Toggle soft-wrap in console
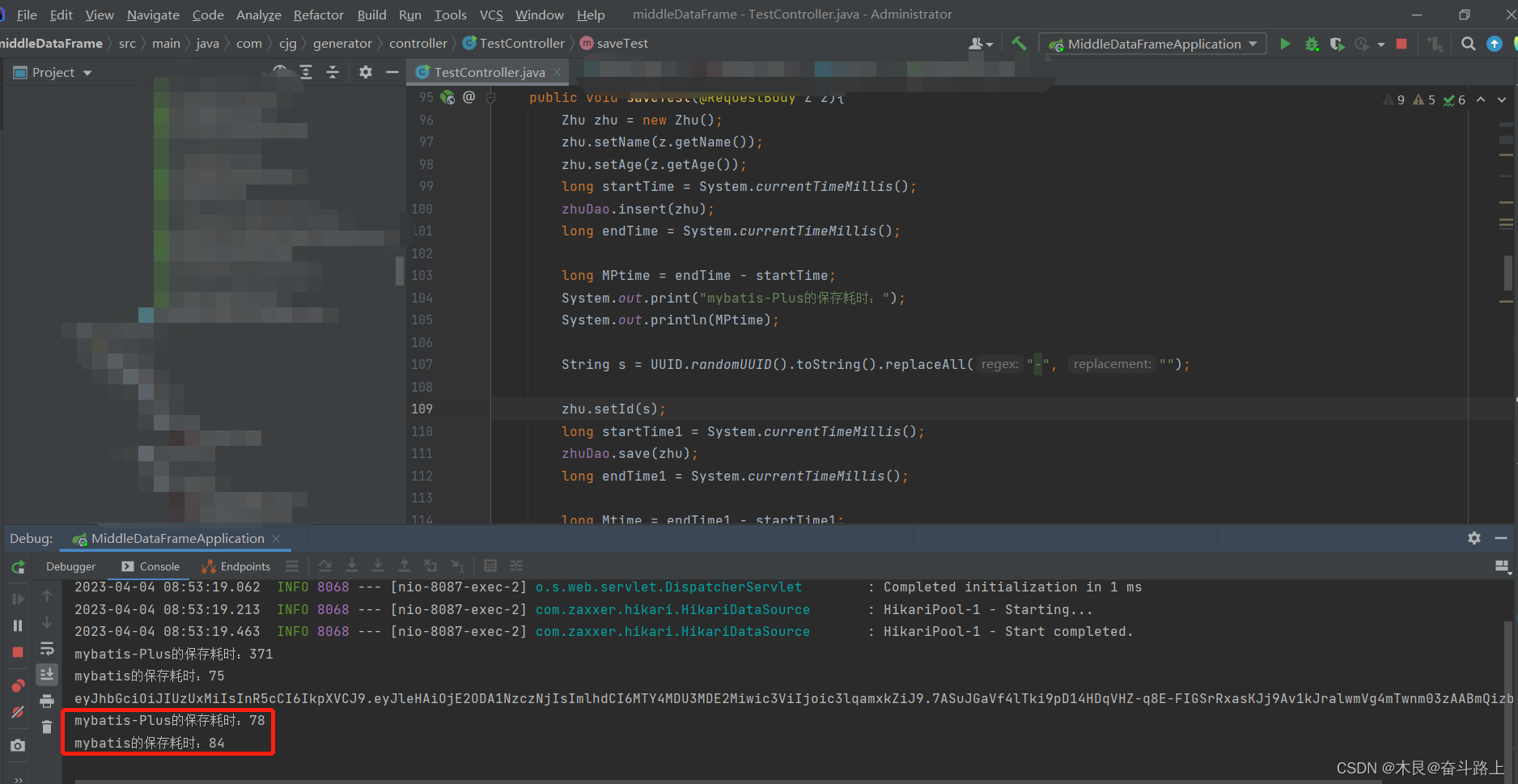Viewport: 1518px width, 784px height. pos(47,649)
